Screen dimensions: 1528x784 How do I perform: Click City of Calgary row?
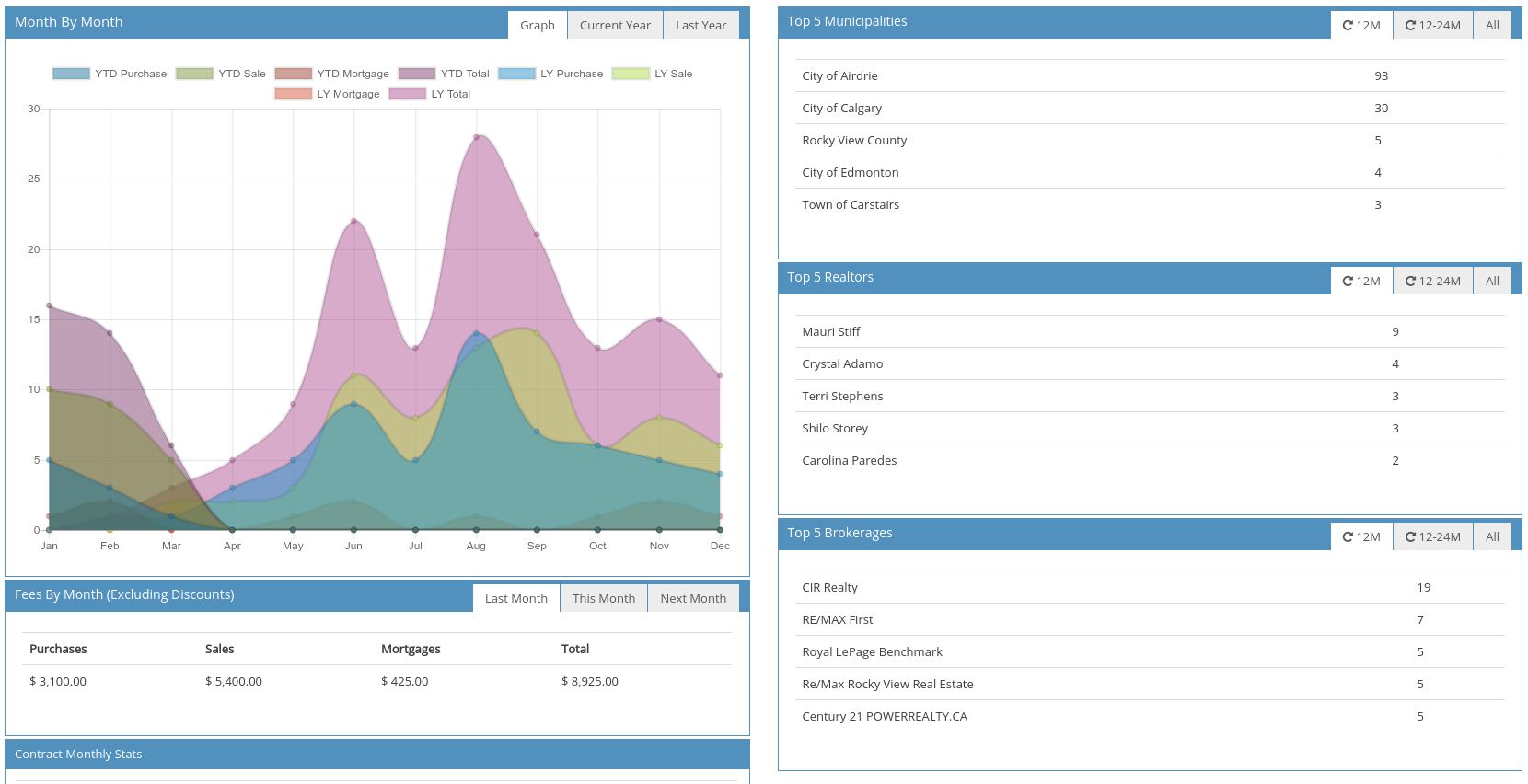coord(1150,108)
